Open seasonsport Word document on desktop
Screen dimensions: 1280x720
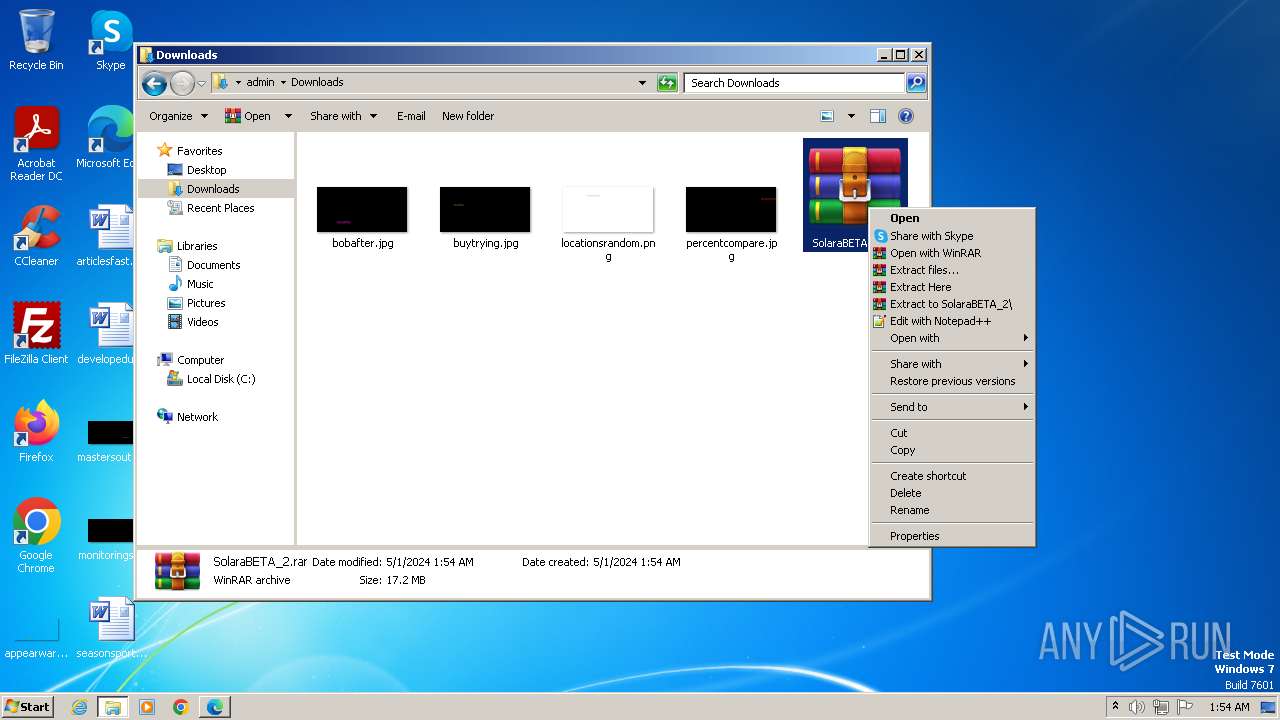pos(111,628)
